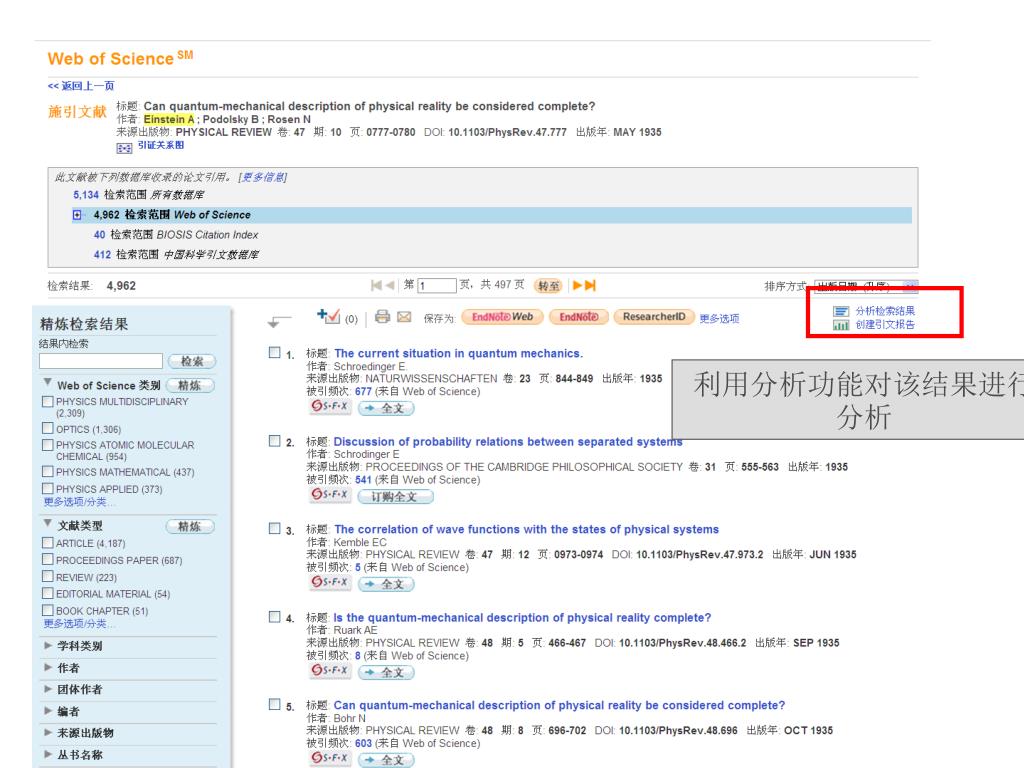The image size is (1024, 768).
Task: Go back via 返回上一页 link
Action: coord(81,86)
